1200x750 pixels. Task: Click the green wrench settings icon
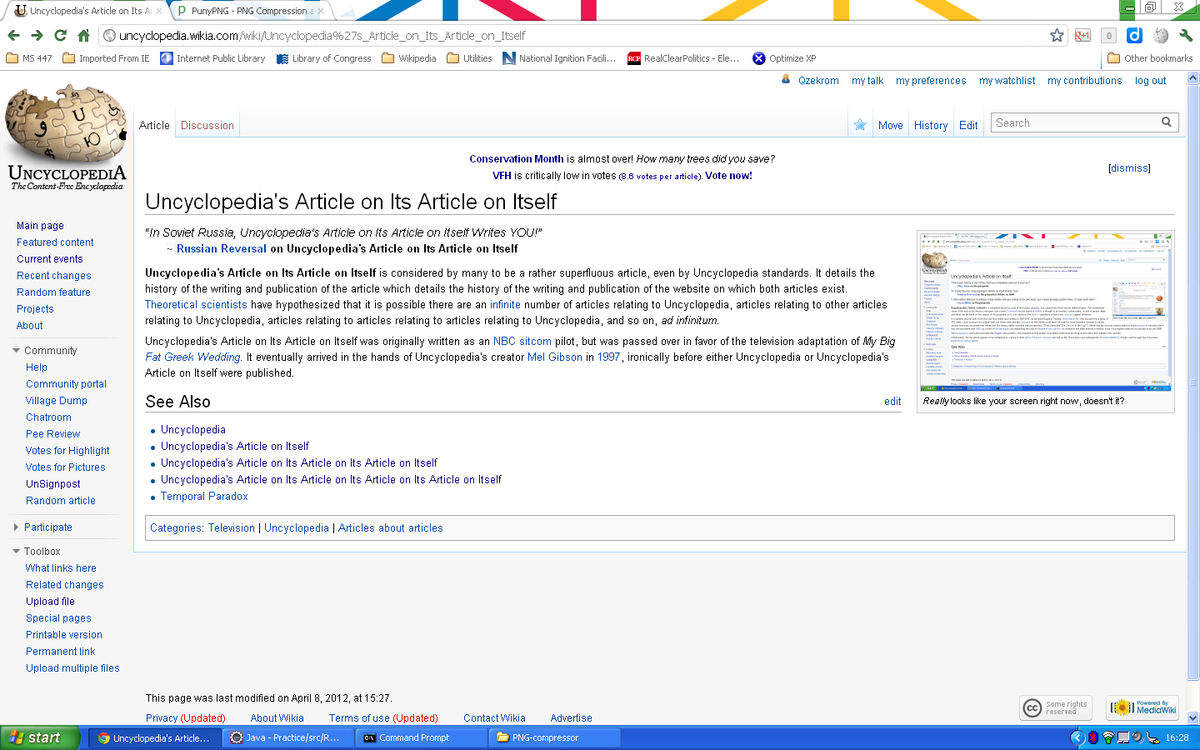[1184, 34]
